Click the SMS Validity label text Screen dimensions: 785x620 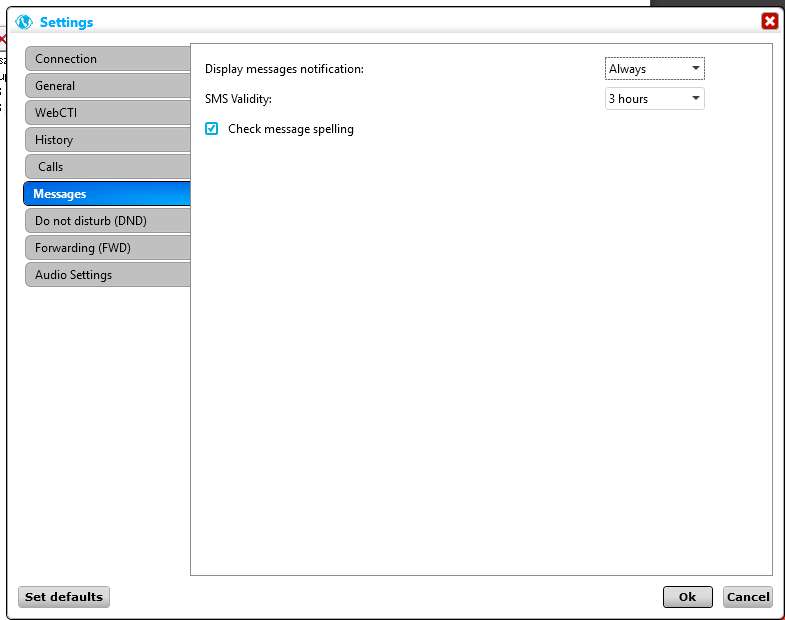pos(238,99)
